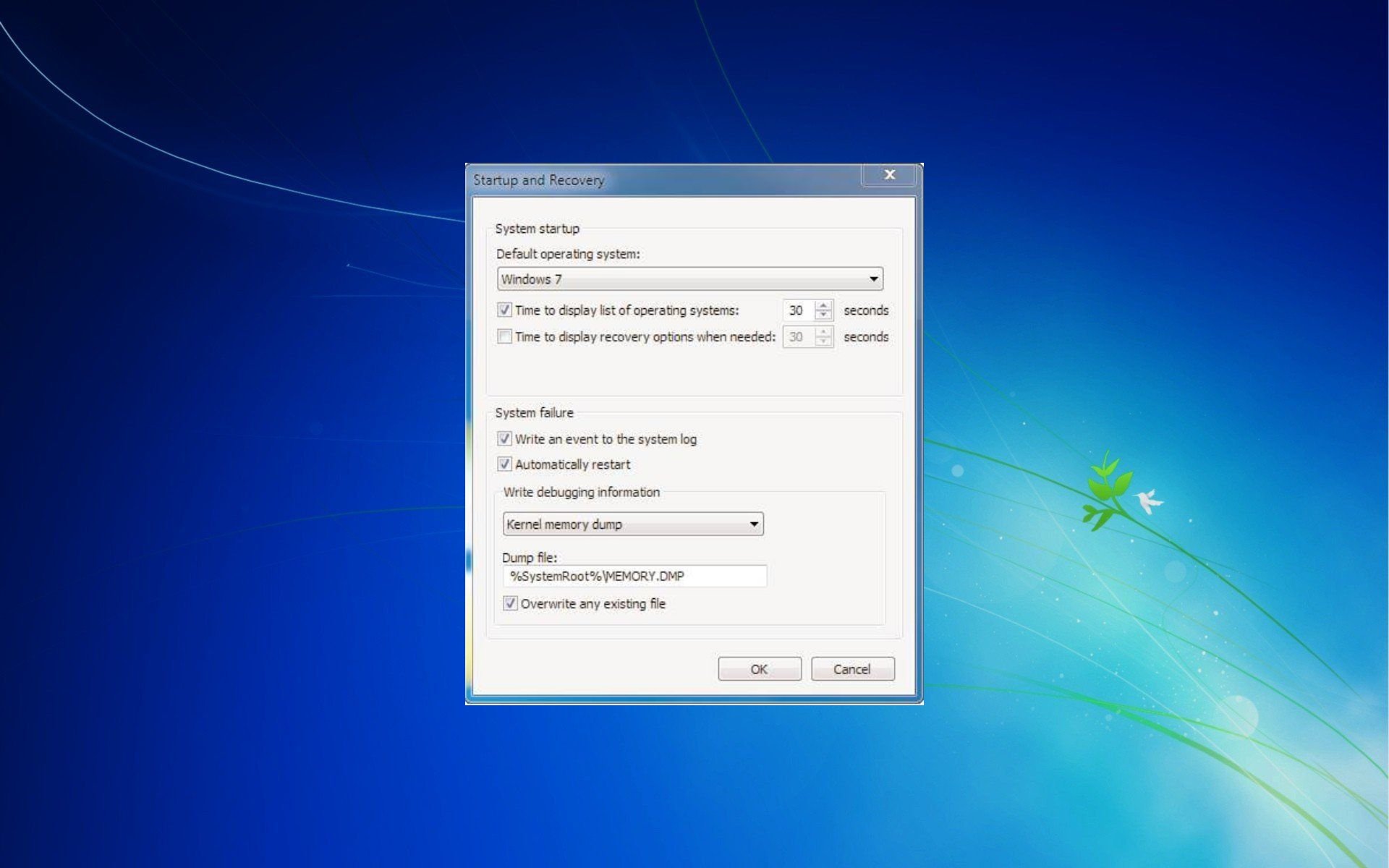Click the operating systems list seconds value field
Screen dimensions: 1389x868
click(799, 310)
